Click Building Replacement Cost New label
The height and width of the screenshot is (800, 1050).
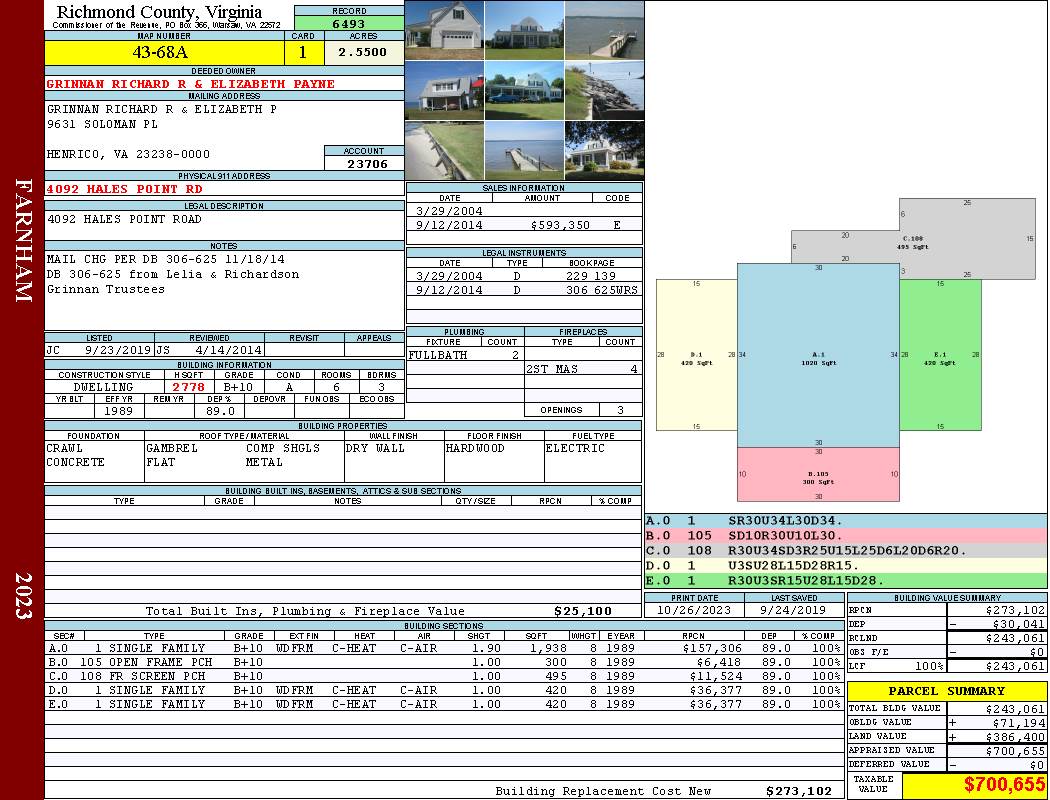click(x=603, y=791)
